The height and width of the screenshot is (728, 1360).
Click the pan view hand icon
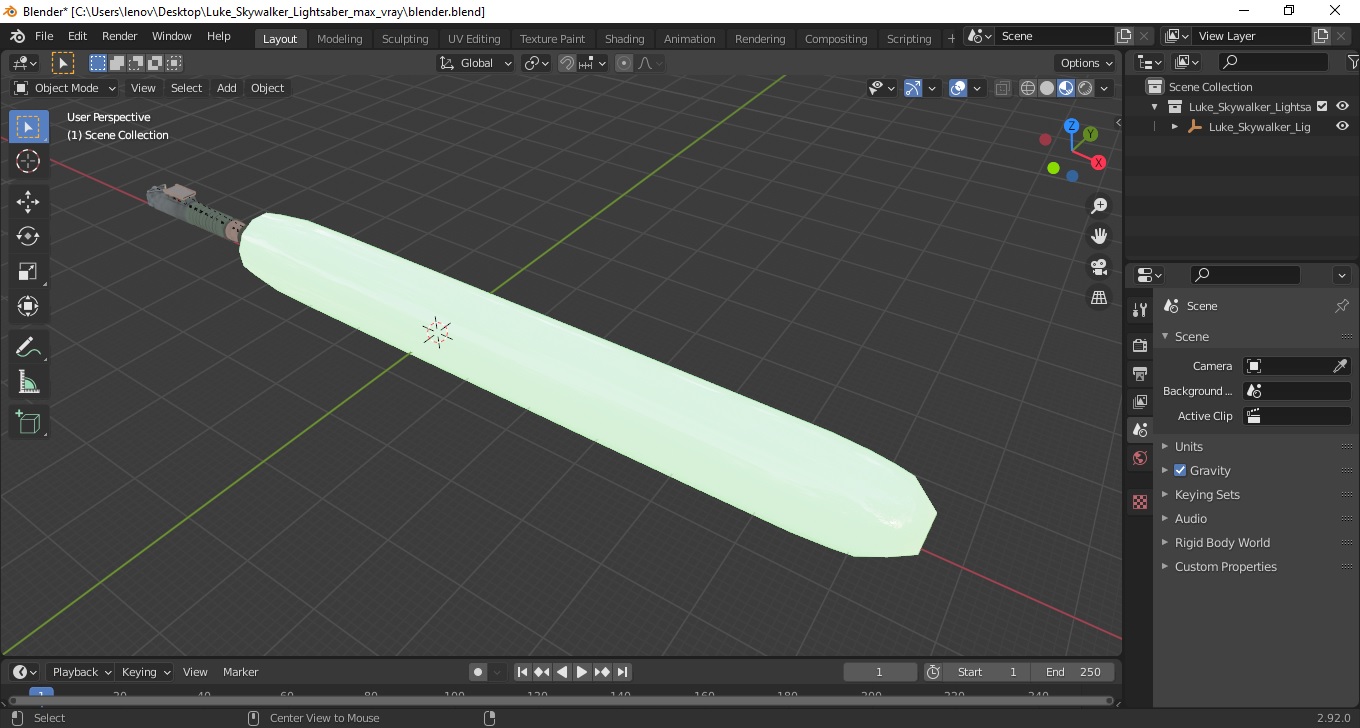pos(1099,236)
